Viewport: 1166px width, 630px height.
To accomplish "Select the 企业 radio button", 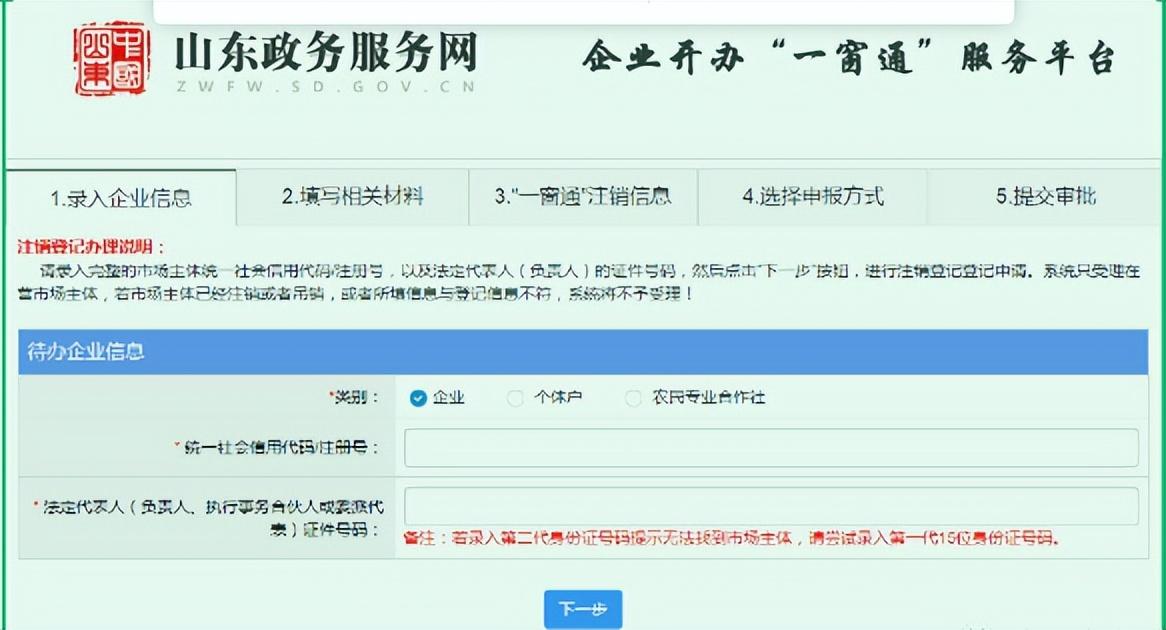I will [418, 398].
